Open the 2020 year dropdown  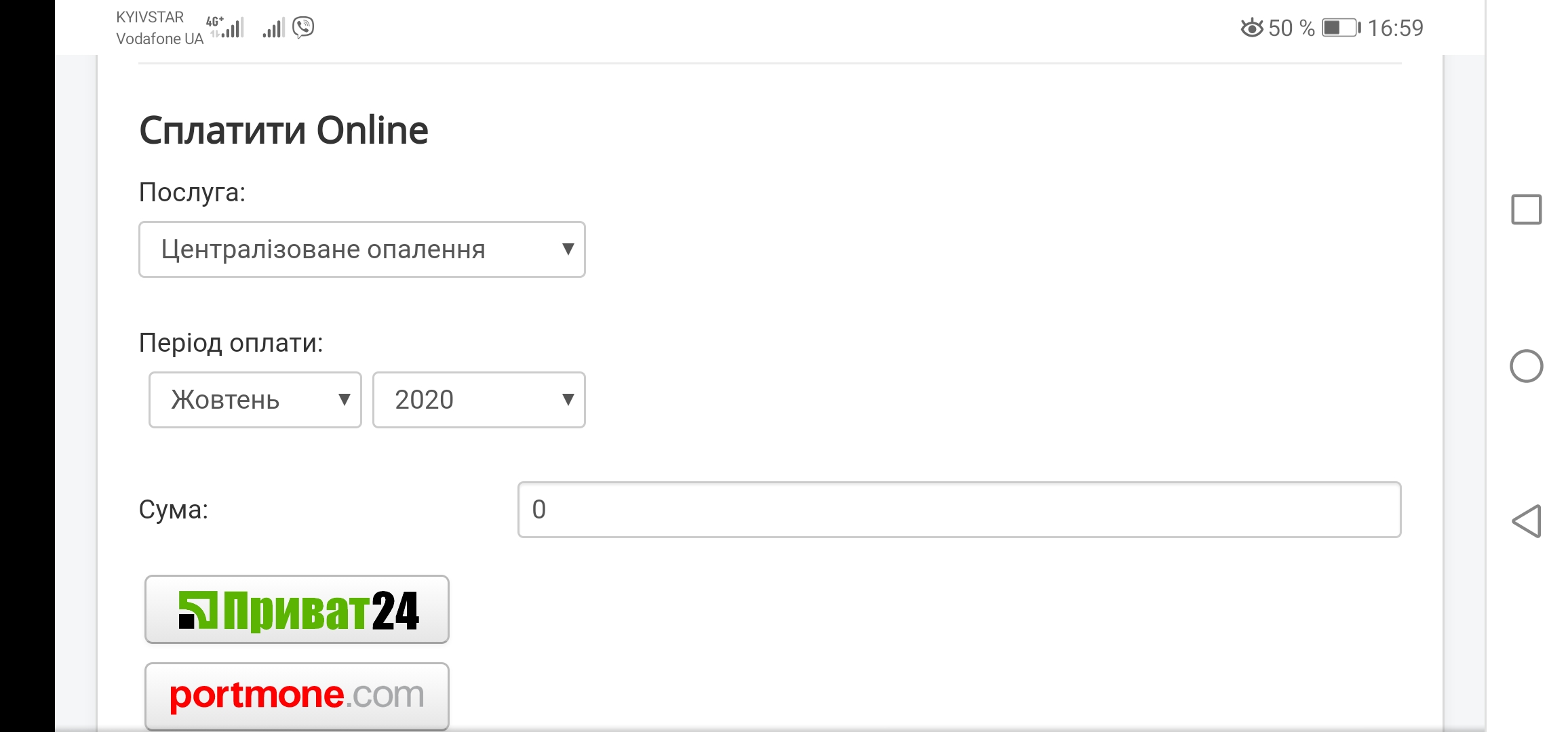(x=479, y=400)
